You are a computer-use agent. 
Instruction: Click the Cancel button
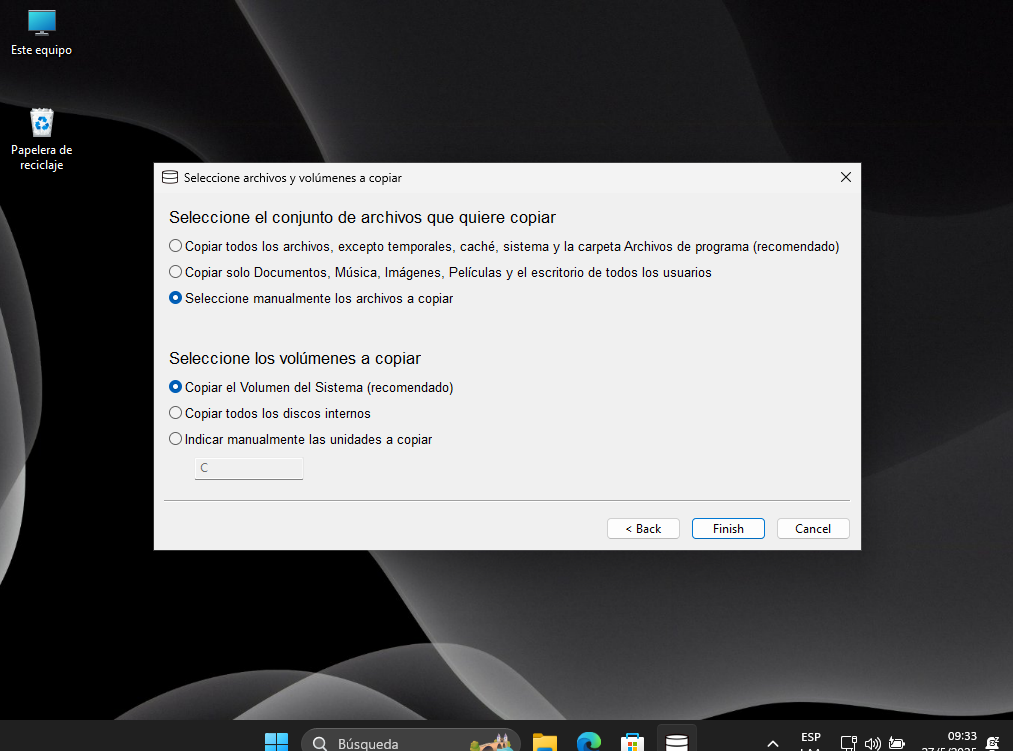coord(813,528)
